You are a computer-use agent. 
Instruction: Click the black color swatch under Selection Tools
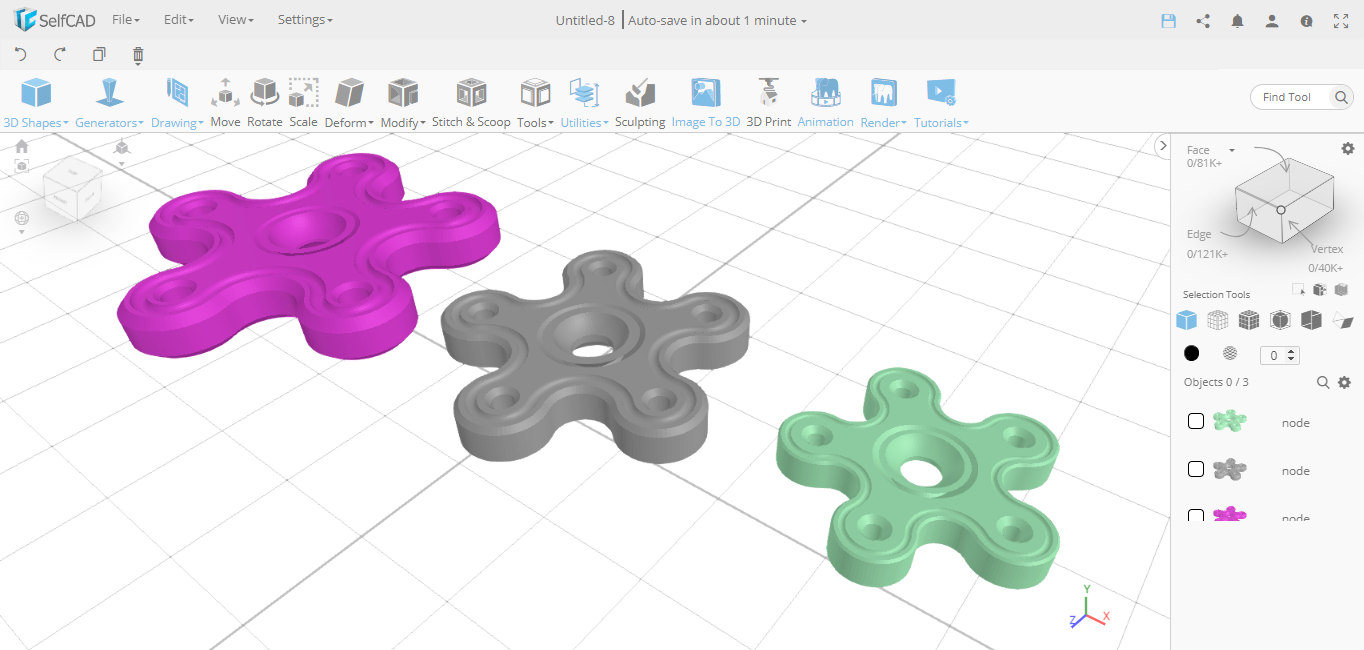coord(1191,353)
